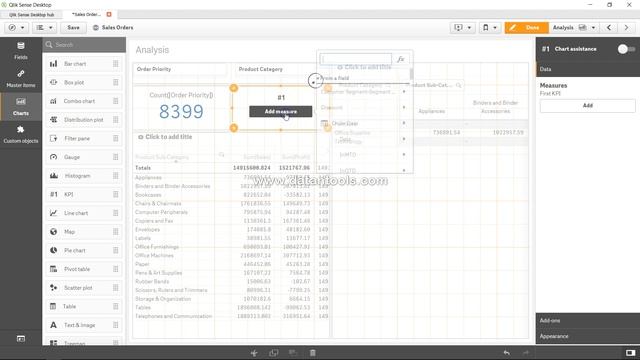Select the Order Priority filter pane

(x=180, y=69)
